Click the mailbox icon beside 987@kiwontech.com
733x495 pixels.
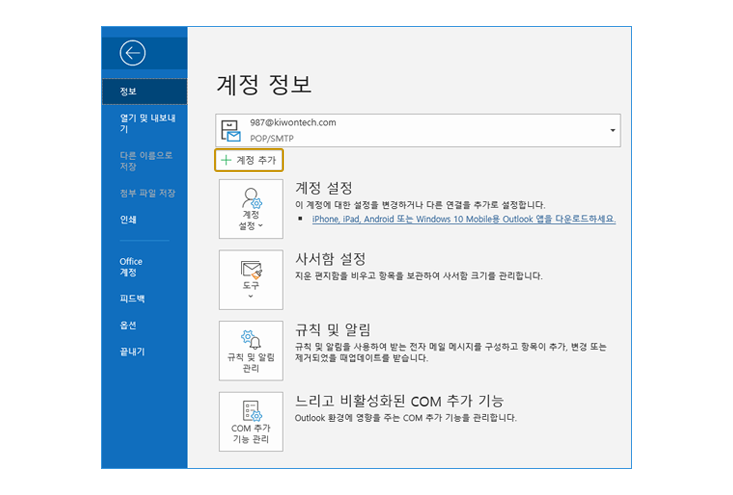click(x=232, y=130)
